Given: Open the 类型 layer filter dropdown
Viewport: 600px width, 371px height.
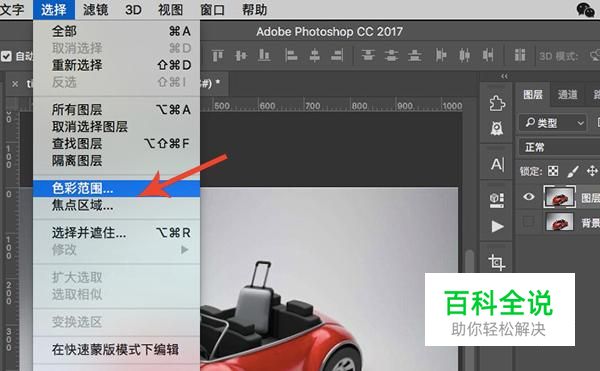Looking at the screenshot, I should click(553, 123).
